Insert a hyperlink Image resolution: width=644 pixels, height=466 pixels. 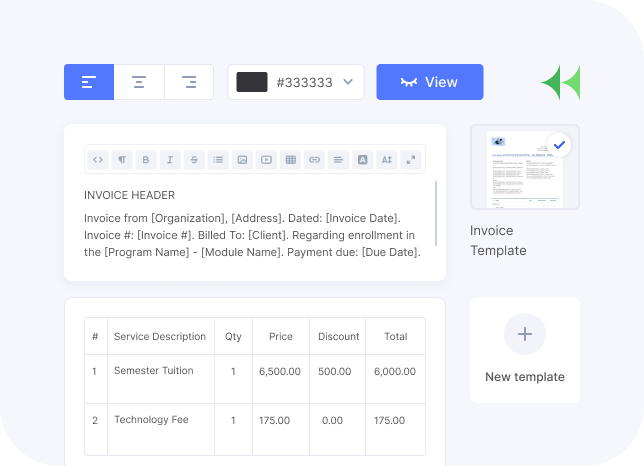(314, 160)
